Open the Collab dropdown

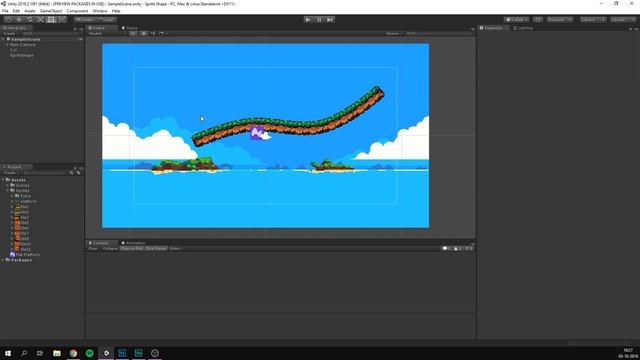[x=516, y=20]
